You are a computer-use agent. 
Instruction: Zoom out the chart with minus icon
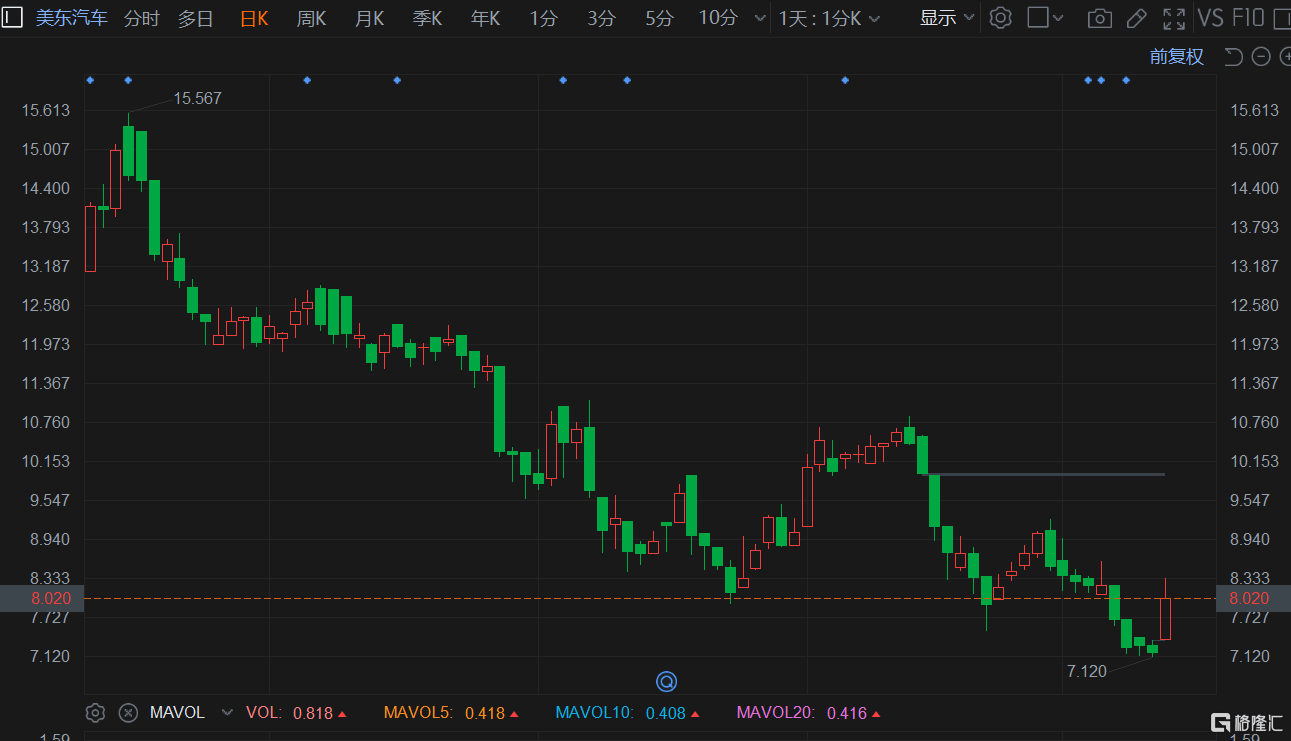click(1260, 57)
